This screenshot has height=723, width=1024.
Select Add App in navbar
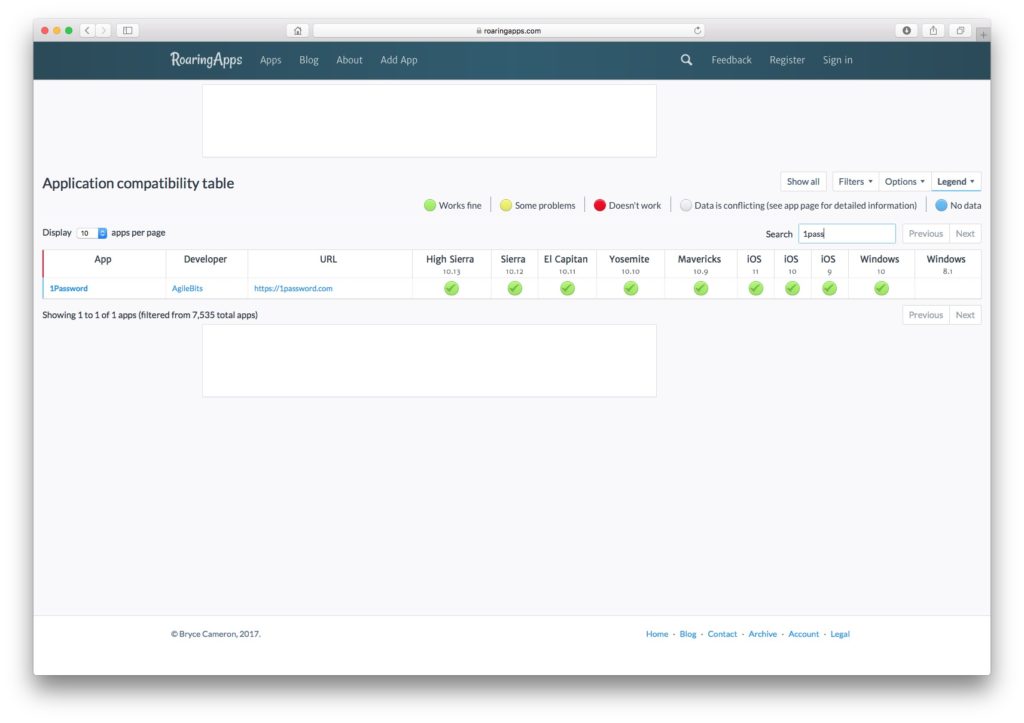pos(399,59)
